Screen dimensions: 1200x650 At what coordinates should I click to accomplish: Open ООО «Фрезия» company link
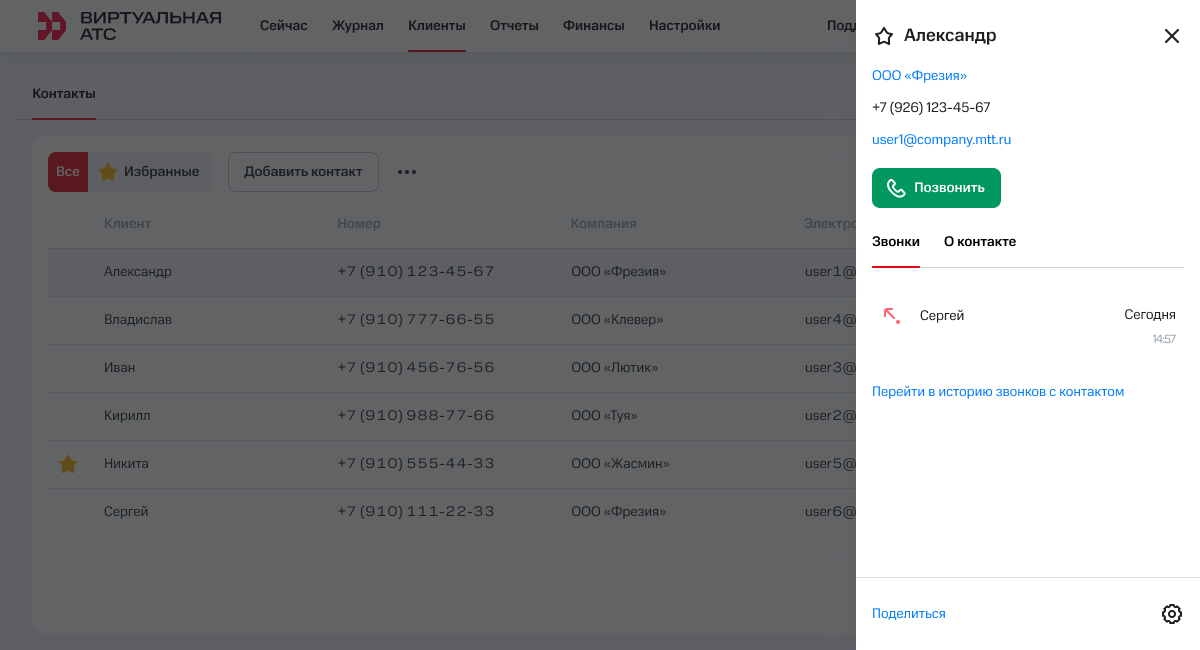point(919,76)
